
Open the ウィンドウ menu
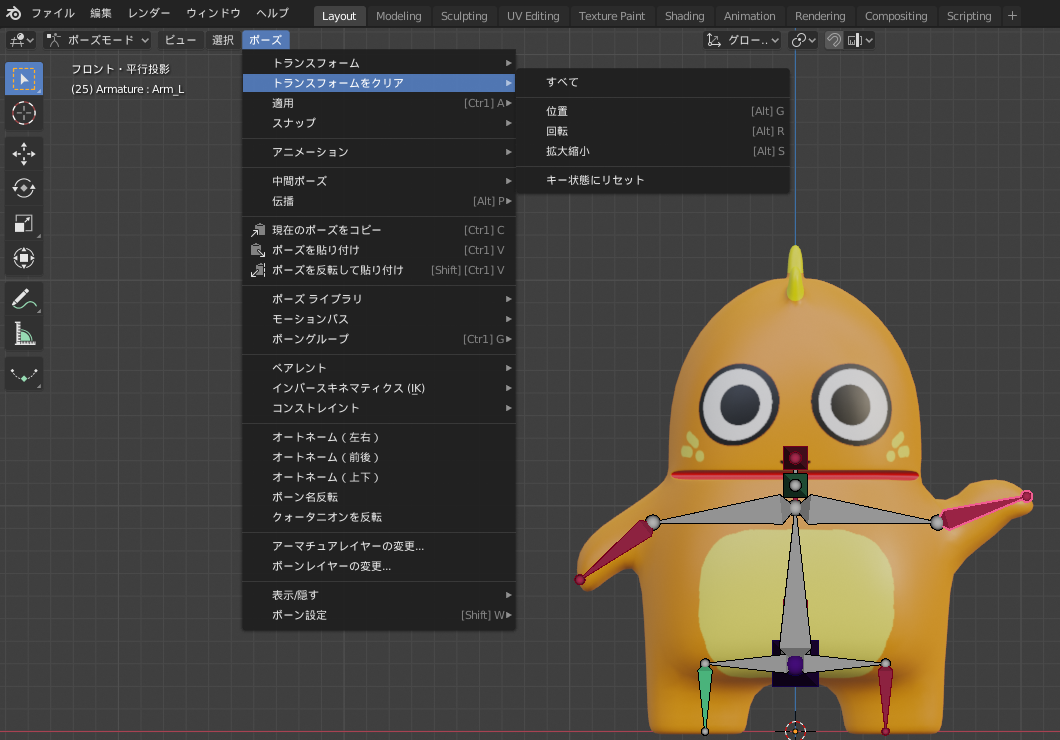(214, 14)
